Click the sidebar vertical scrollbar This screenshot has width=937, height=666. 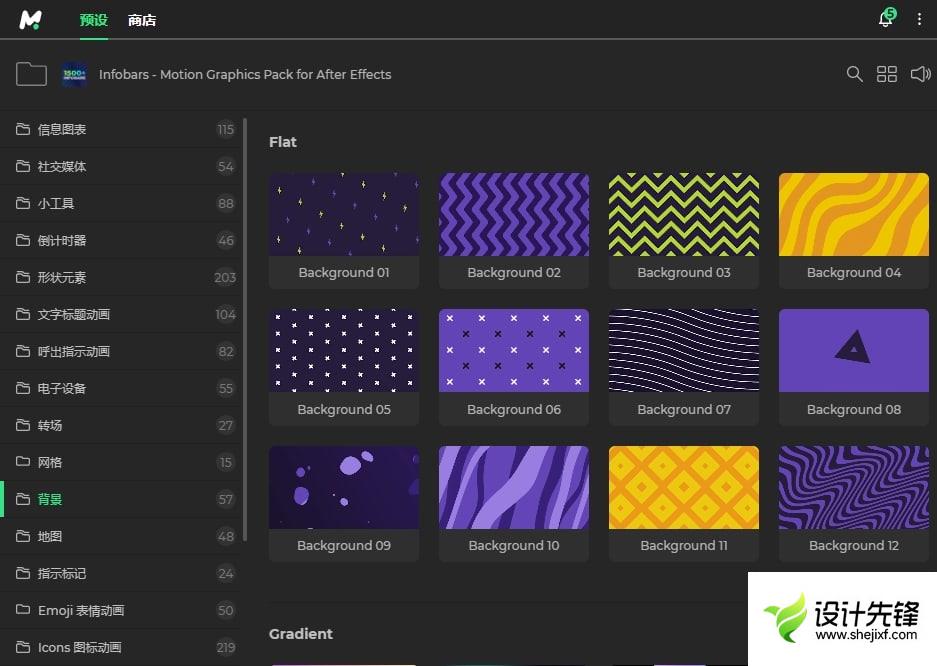click(245, 330)
